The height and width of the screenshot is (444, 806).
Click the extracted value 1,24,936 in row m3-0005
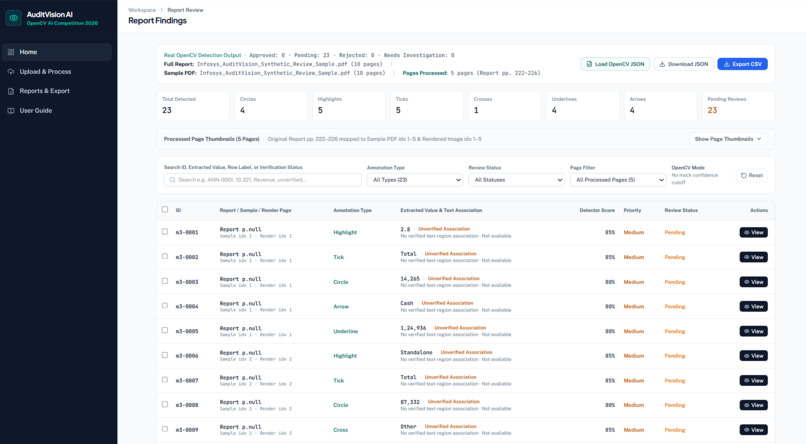click(413, 328)
